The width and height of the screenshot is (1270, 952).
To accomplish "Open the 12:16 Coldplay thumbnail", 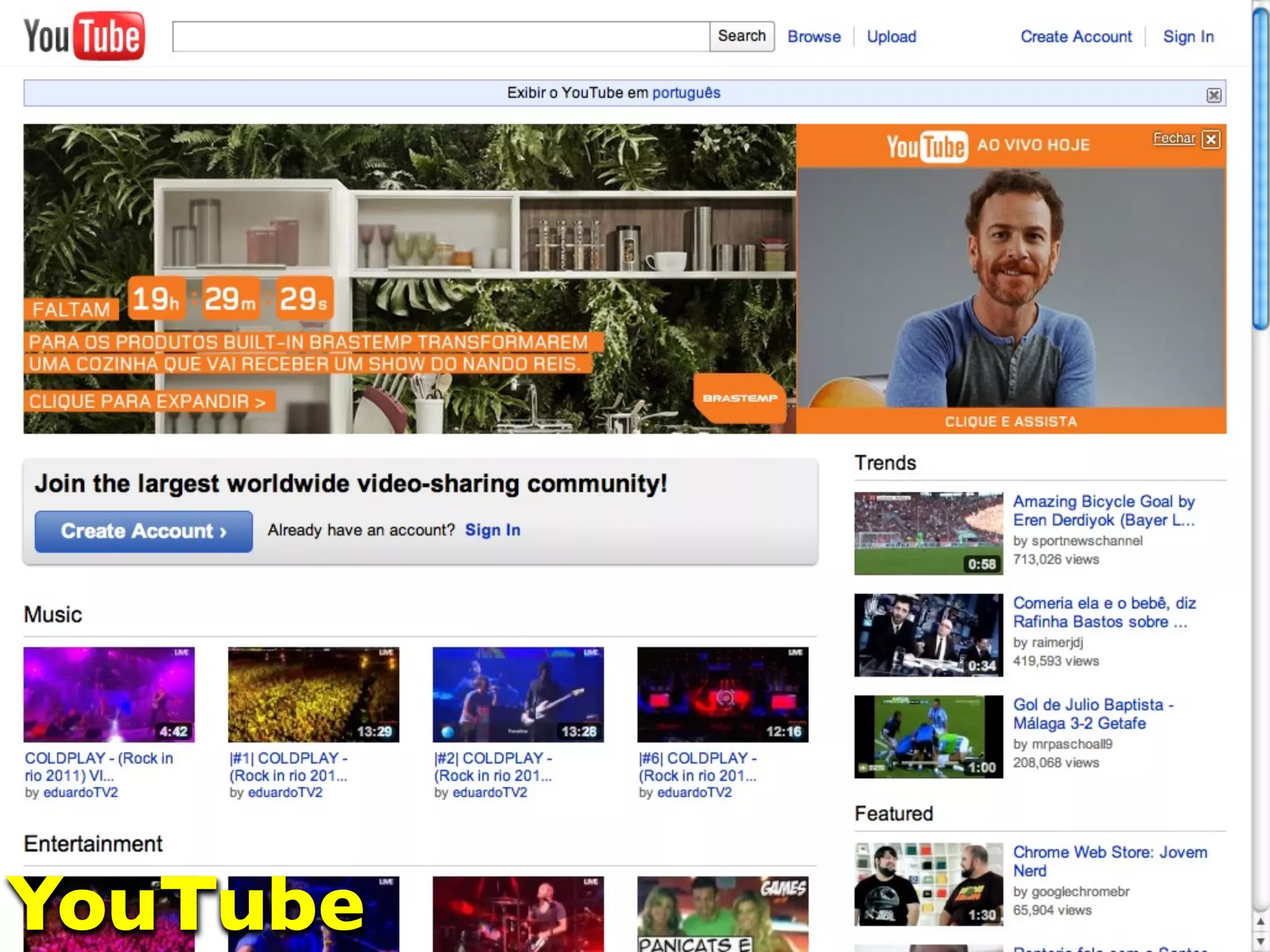I will (723, 695).
